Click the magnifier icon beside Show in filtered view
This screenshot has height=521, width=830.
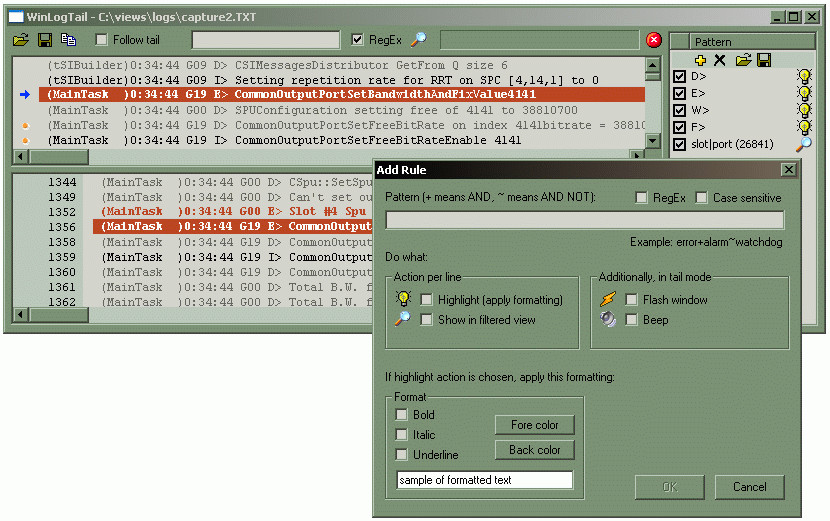[402, 319]
